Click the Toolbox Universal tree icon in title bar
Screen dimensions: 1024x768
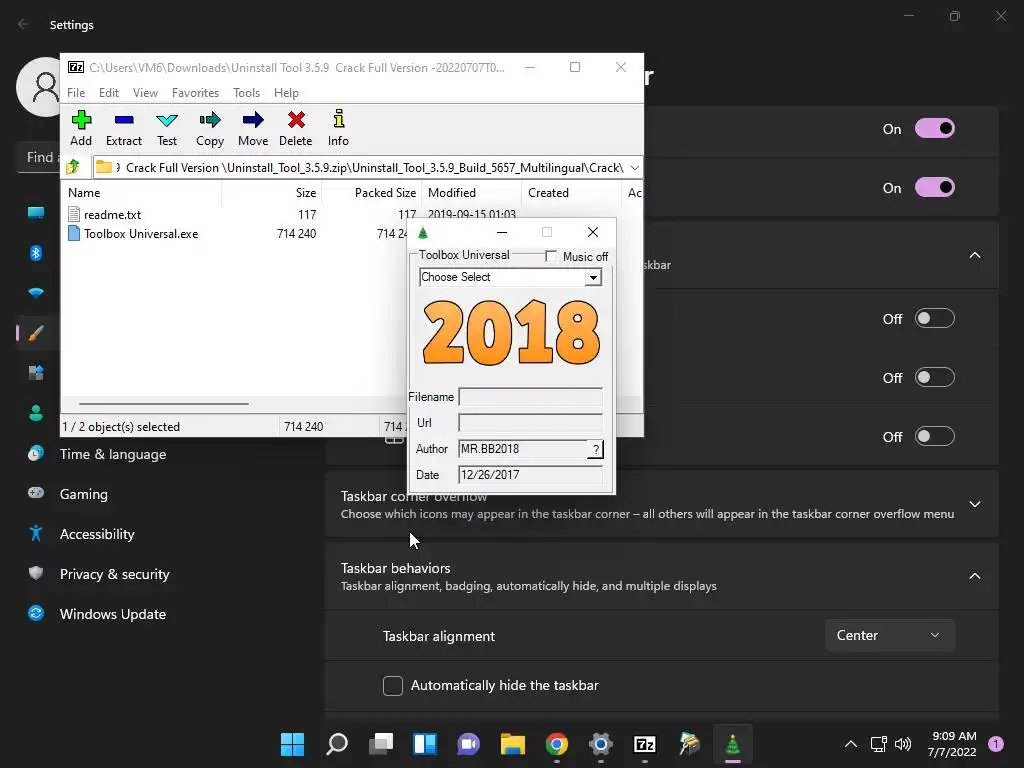click(x=423, y=232)
